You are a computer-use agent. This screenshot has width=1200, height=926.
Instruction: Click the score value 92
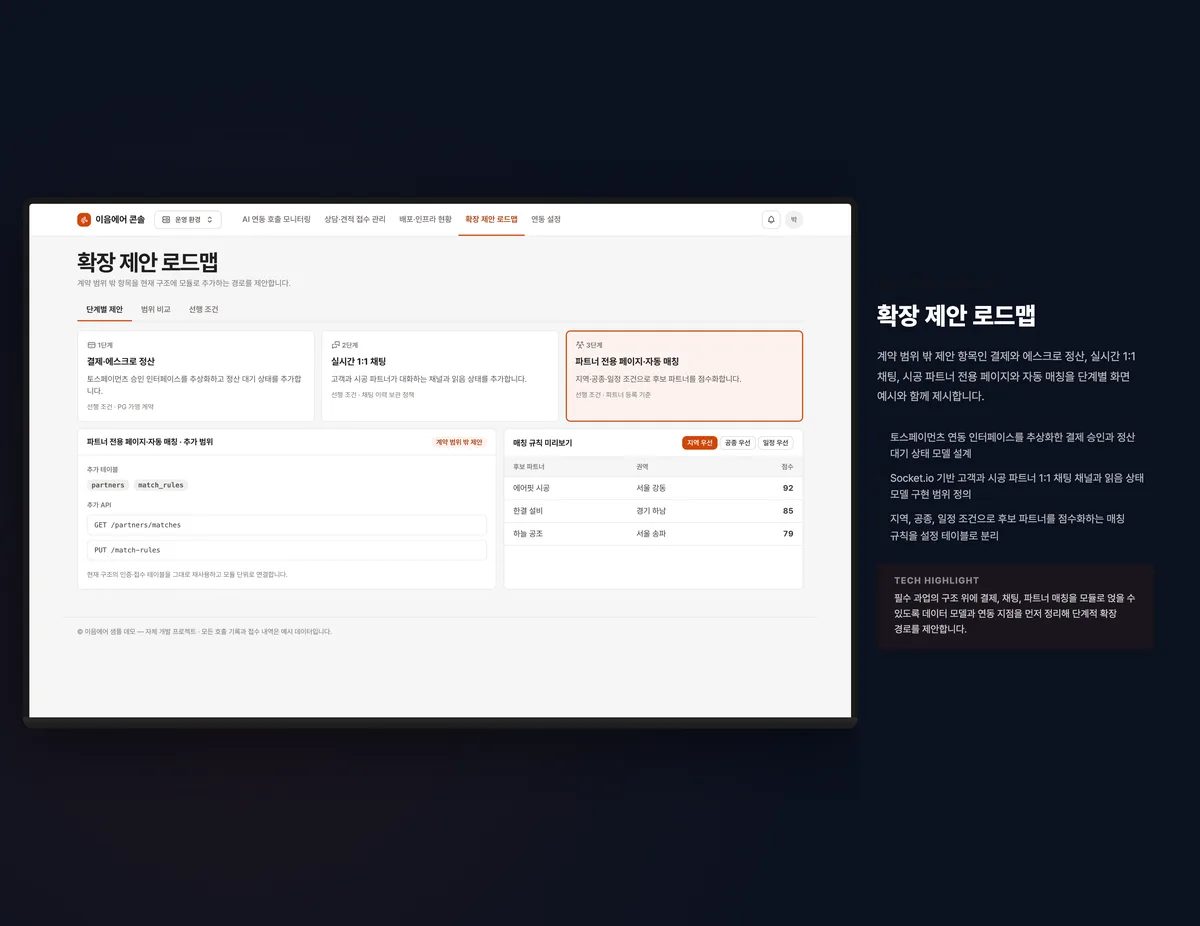(788, 488)
